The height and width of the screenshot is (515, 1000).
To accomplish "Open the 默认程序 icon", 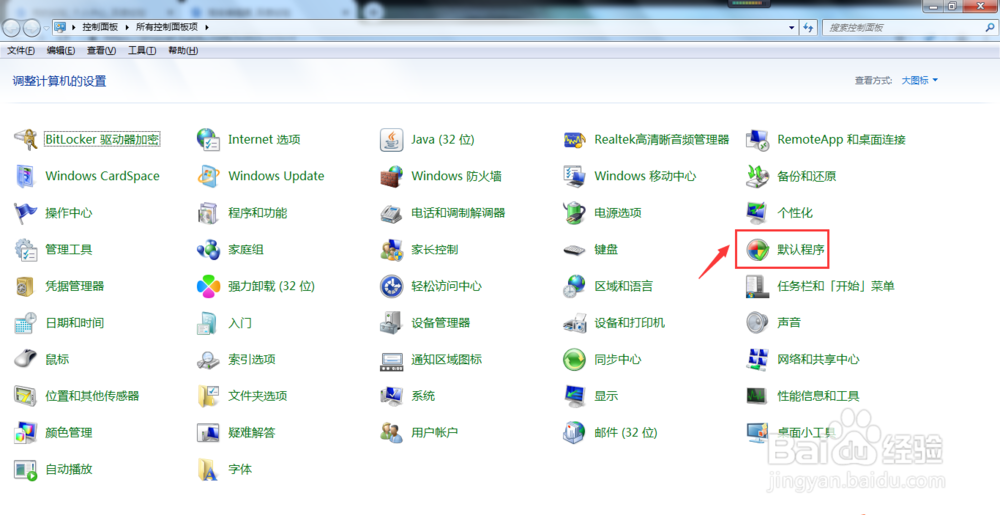I will click(758, 249).
